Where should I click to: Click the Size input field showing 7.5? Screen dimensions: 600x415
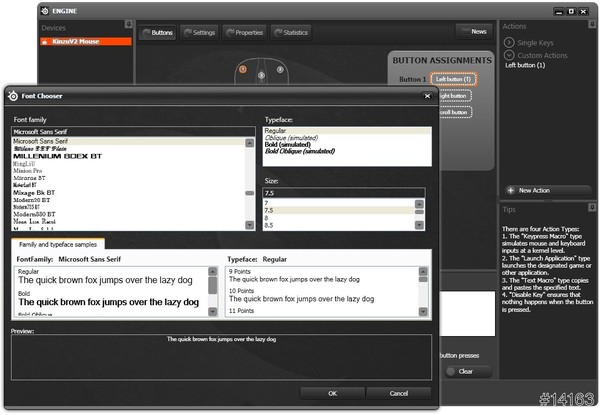[x=344, y=192]
